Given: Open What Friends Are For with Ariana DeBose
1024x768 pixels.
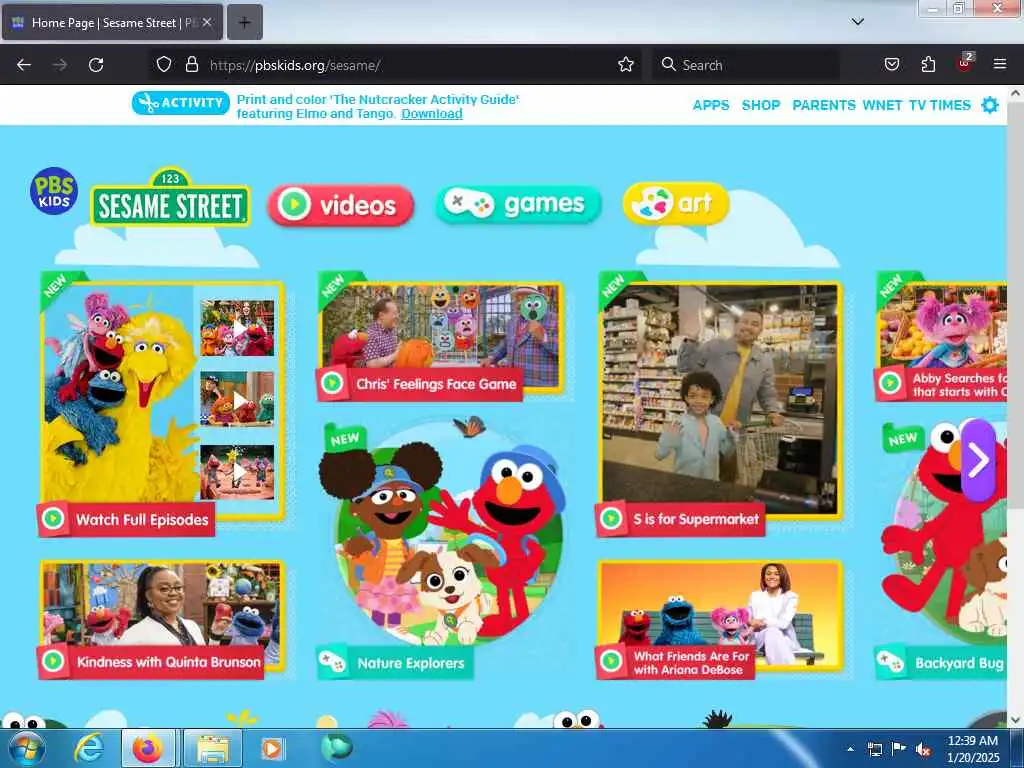Looking at the screenshot, I should point(690,663).
